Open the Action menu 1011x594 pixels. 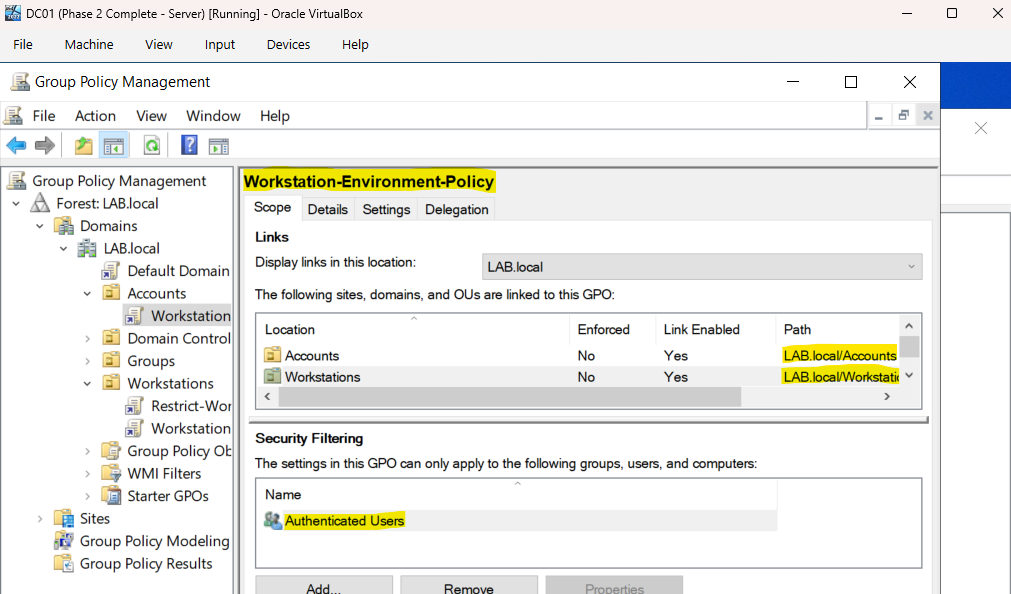pyautogui.click(x=95, y=116)
